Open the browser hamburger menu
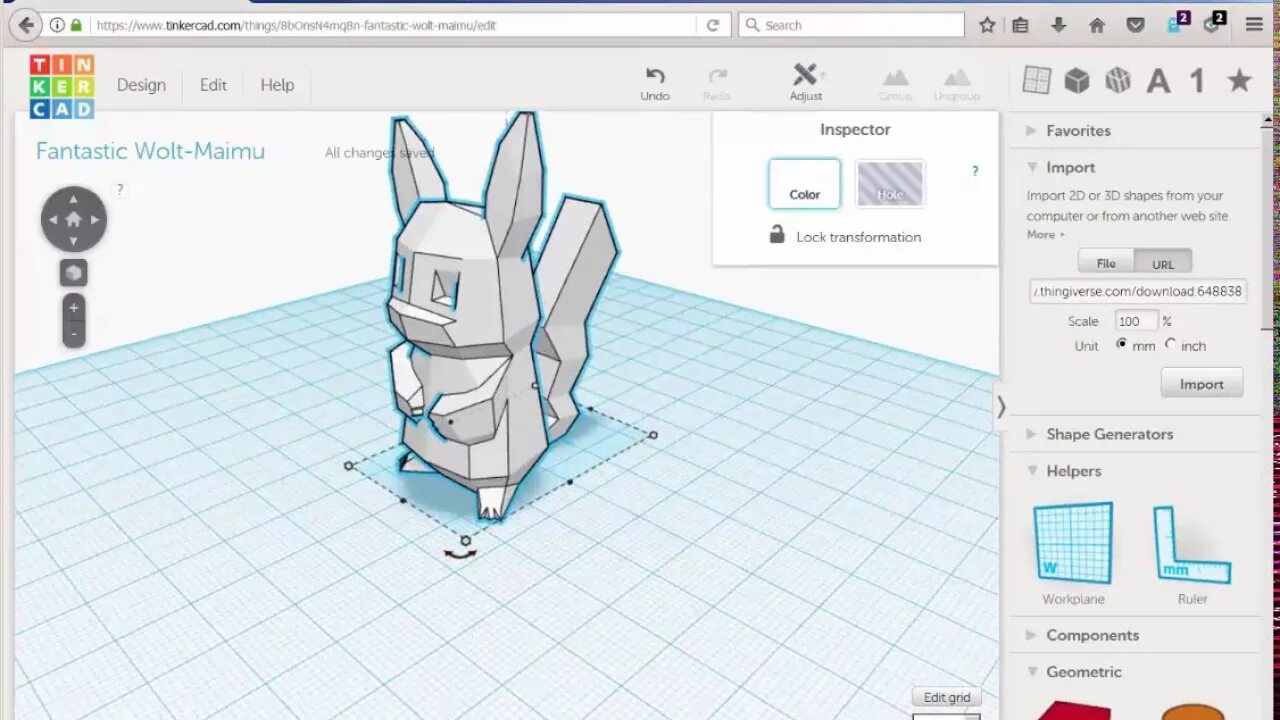 coord(1254,25)
